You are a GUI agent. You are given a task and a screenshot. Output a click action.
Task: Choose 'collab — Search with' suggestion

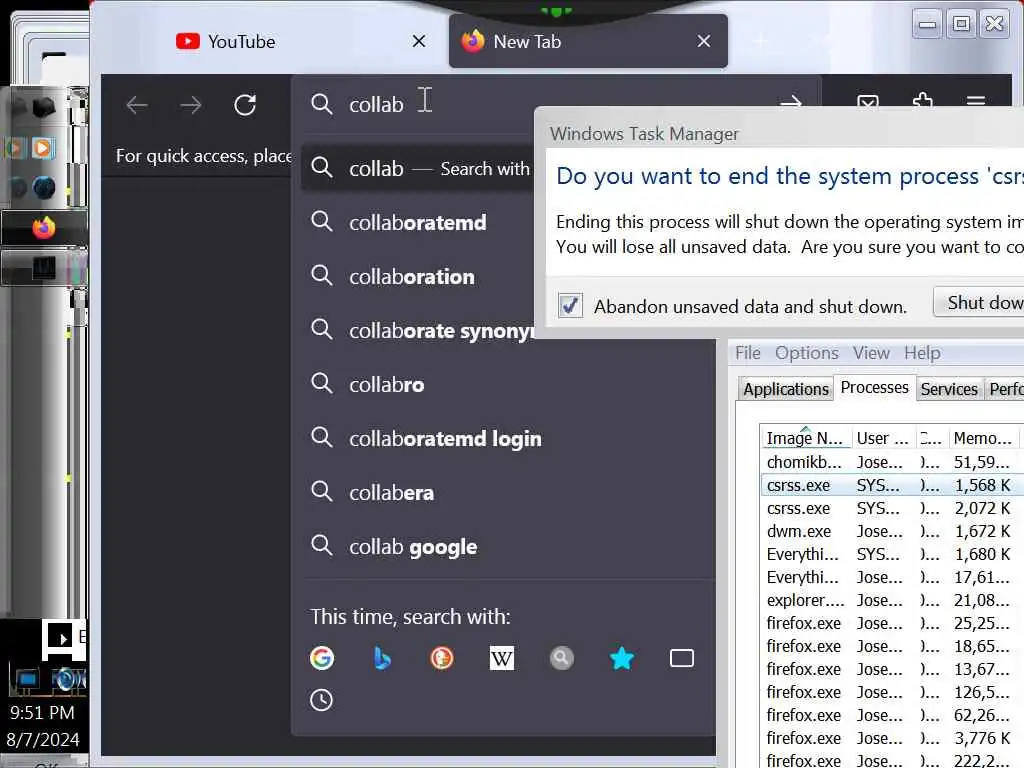418,168
